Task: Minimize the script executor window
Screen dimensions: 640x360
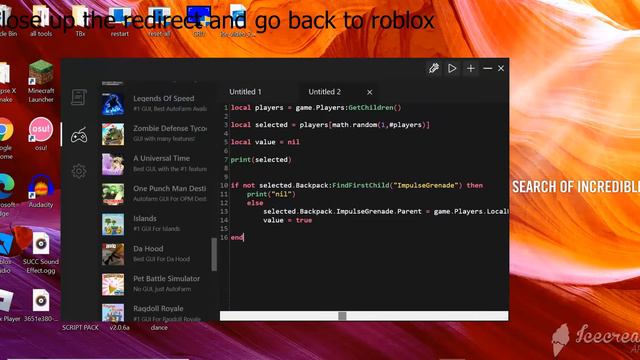Action: coord(487,68)
